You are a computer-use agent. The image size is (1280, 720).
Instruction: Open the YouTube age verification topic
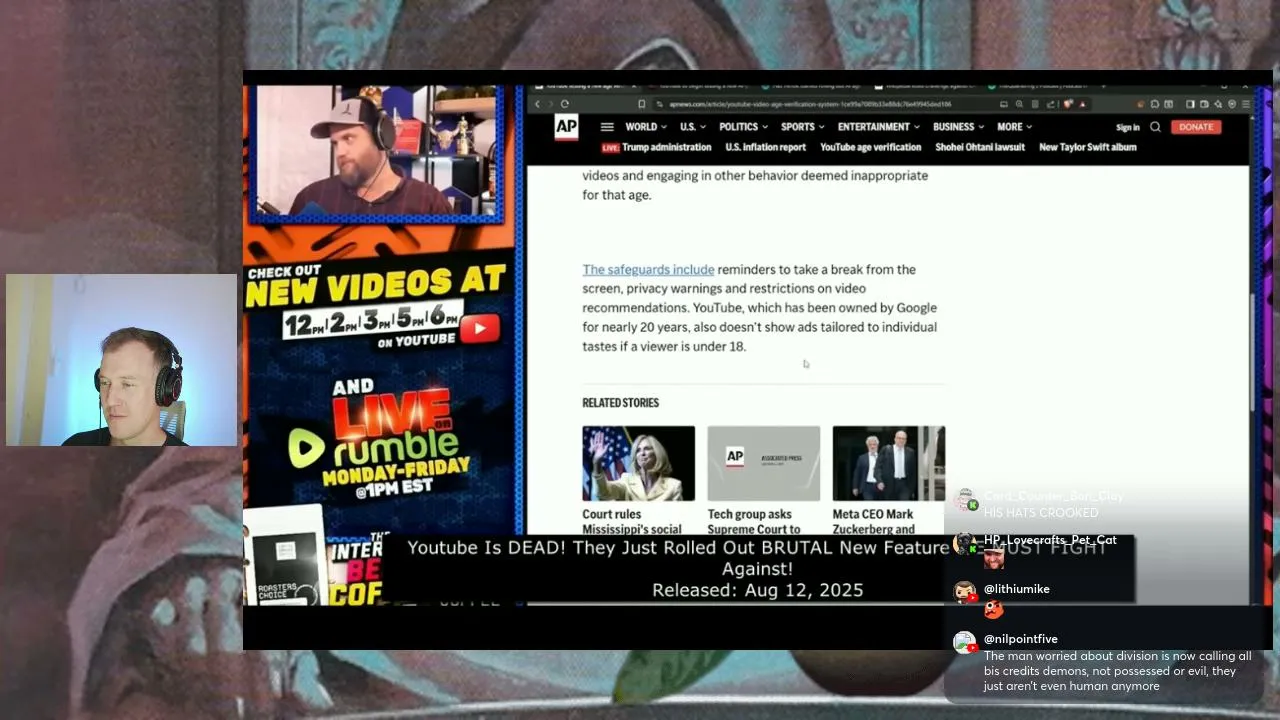870,148
